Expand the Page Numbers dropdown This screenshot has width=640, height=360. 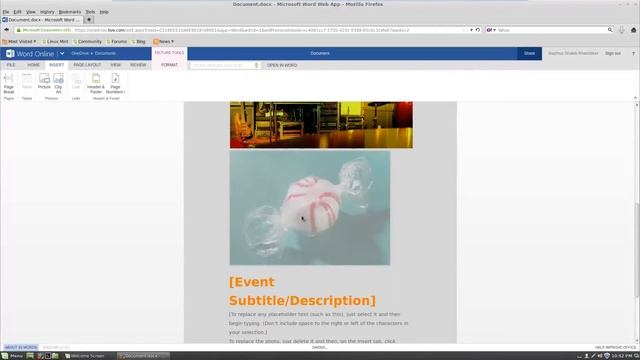pos(116,84)
